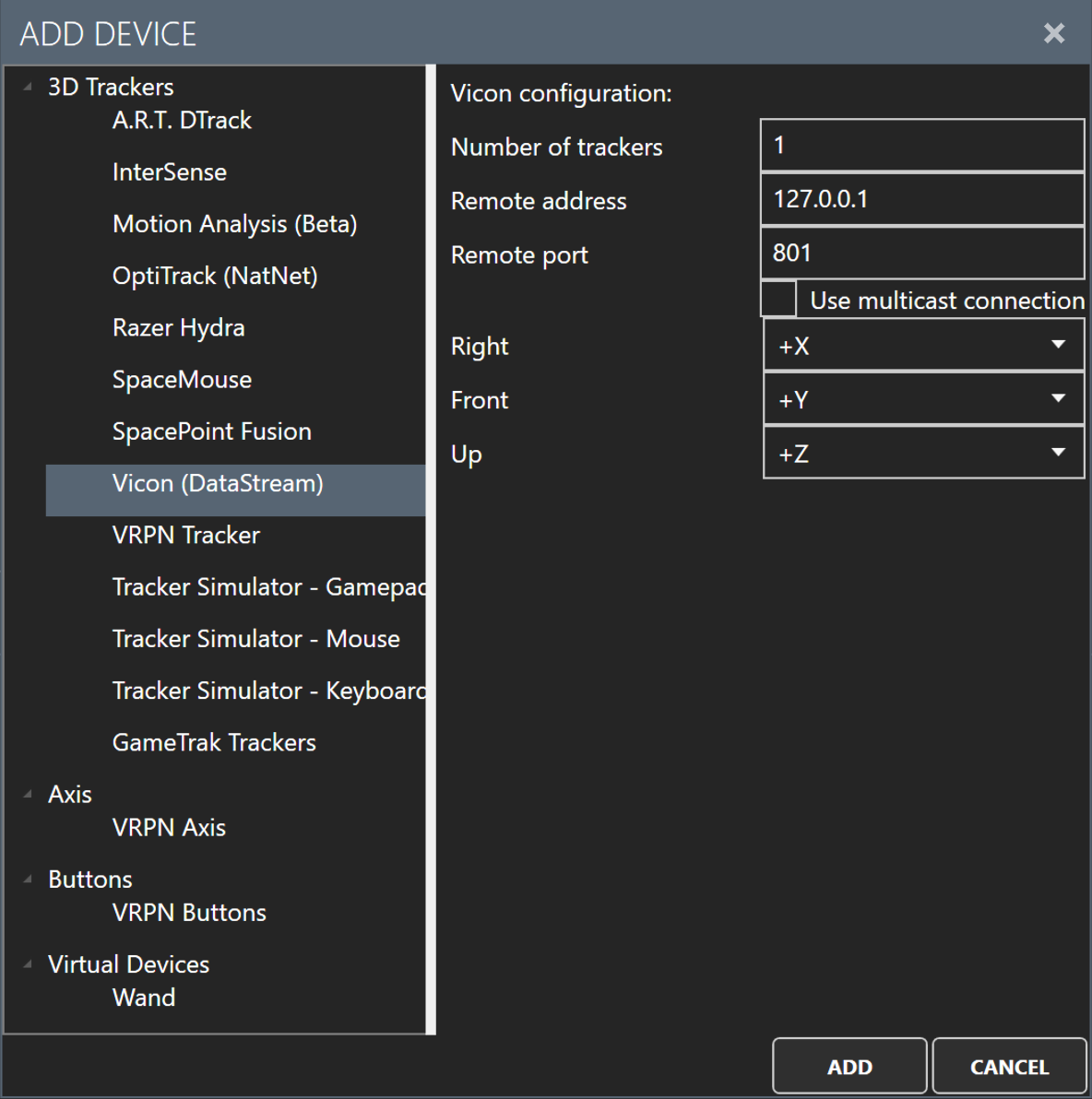Screen dimensions: 1092x1099
Task: Select OptiTrack (NatNet) device
Action: [x=215, y=277]
